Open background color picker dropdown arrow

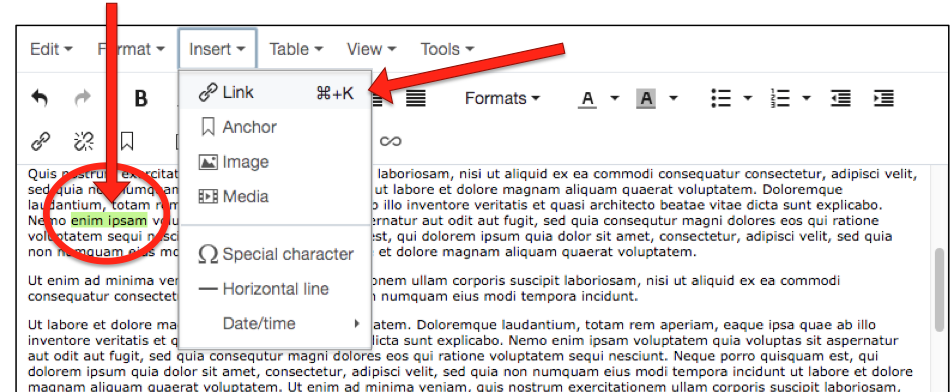(673, 98)
